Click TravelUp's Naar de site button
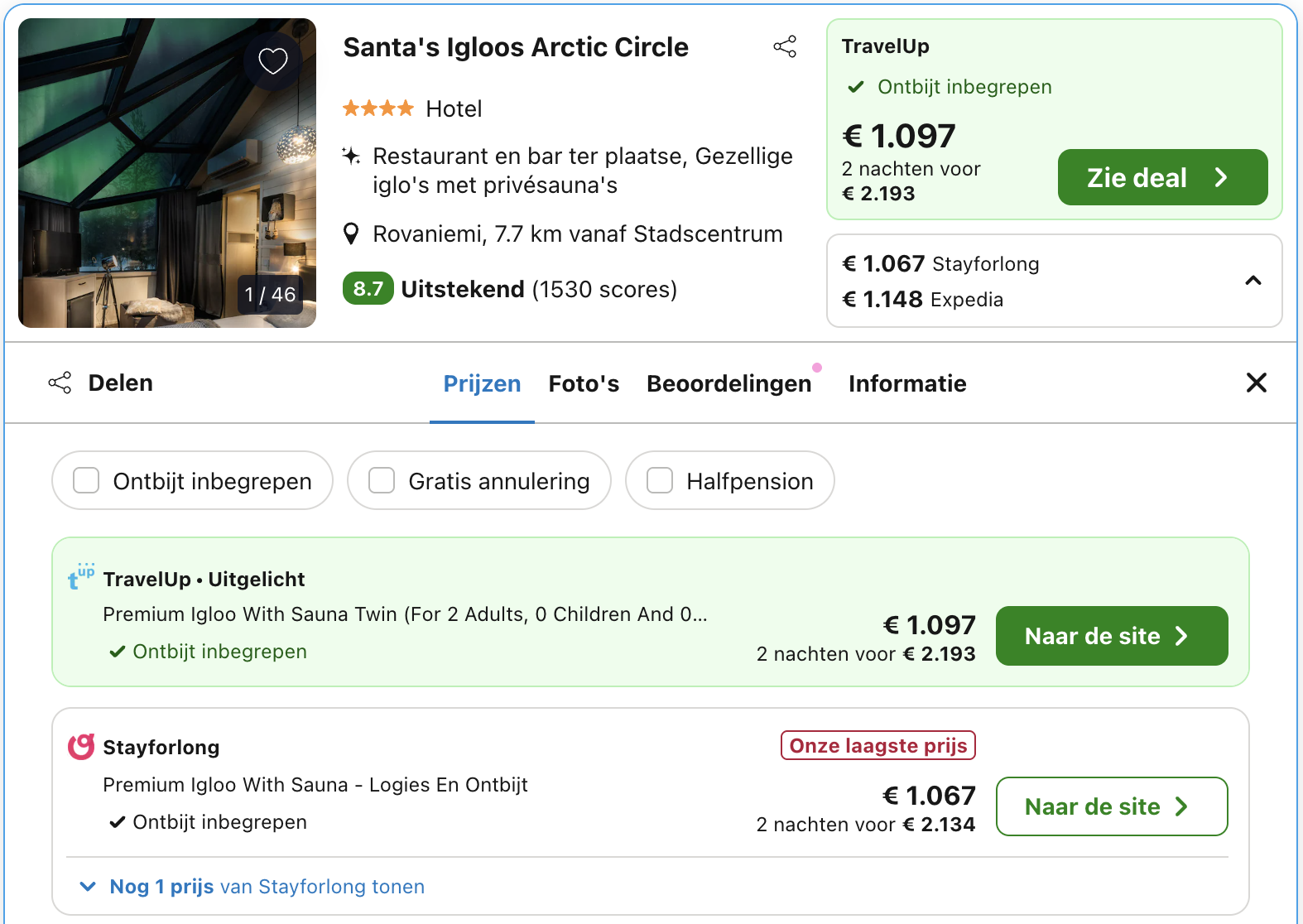1303x924 pixels. tap(1111, 636)
